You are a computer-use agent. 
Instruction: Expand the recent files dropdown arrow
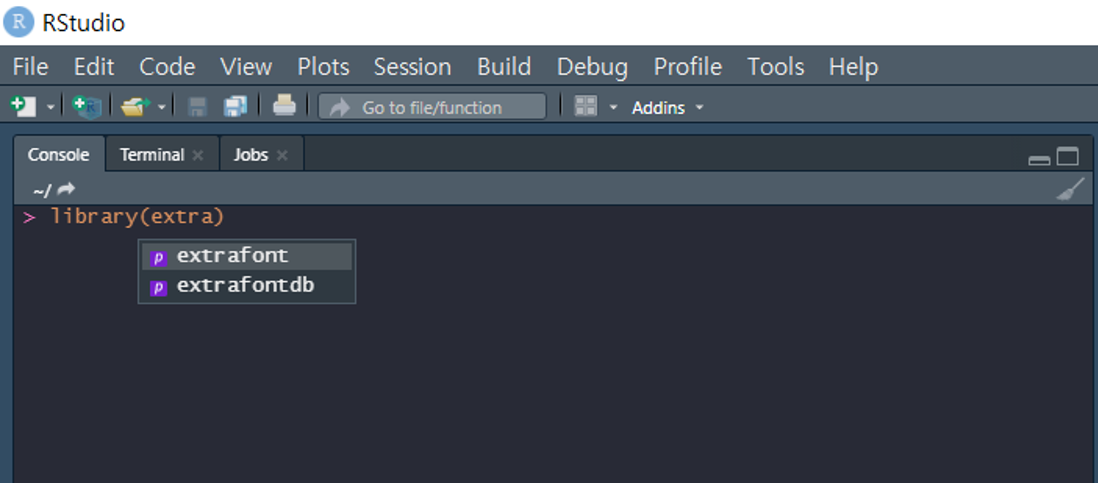click(162, 107)
